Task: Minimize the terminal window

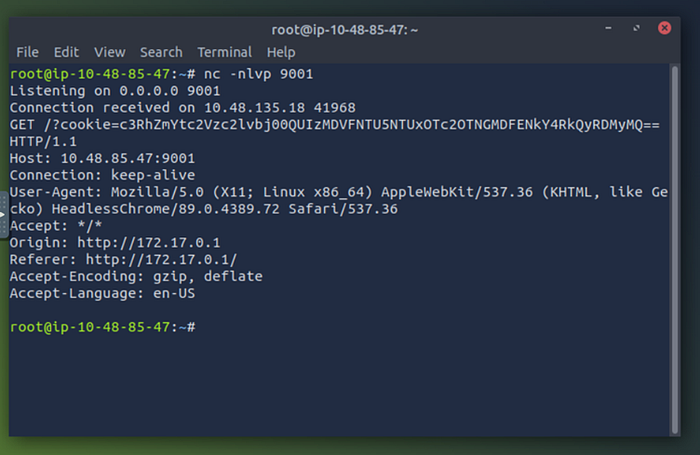Action: tap(608, 28)
